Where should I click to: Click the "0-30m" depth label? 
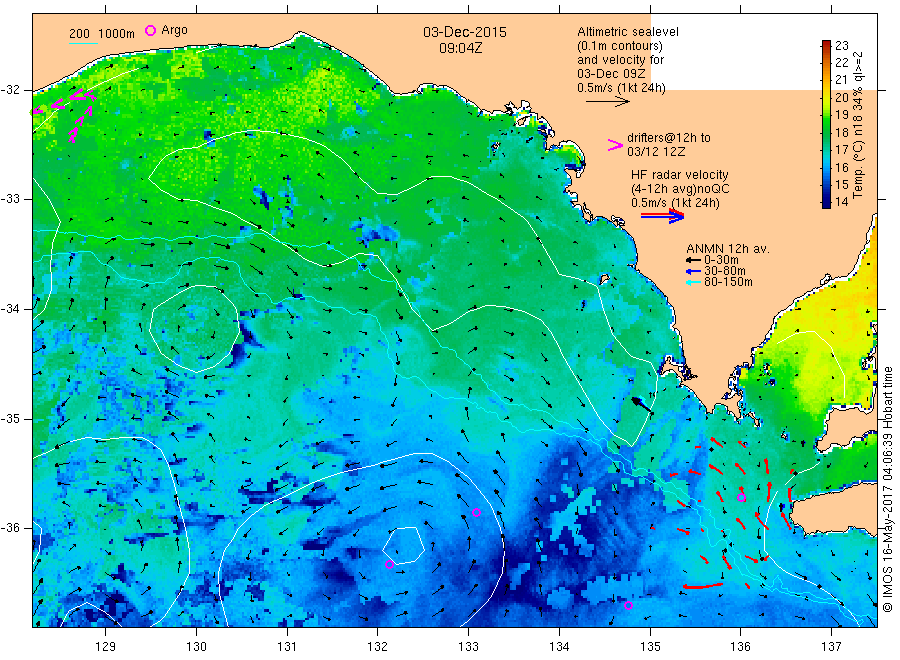[x=721, y=260]
